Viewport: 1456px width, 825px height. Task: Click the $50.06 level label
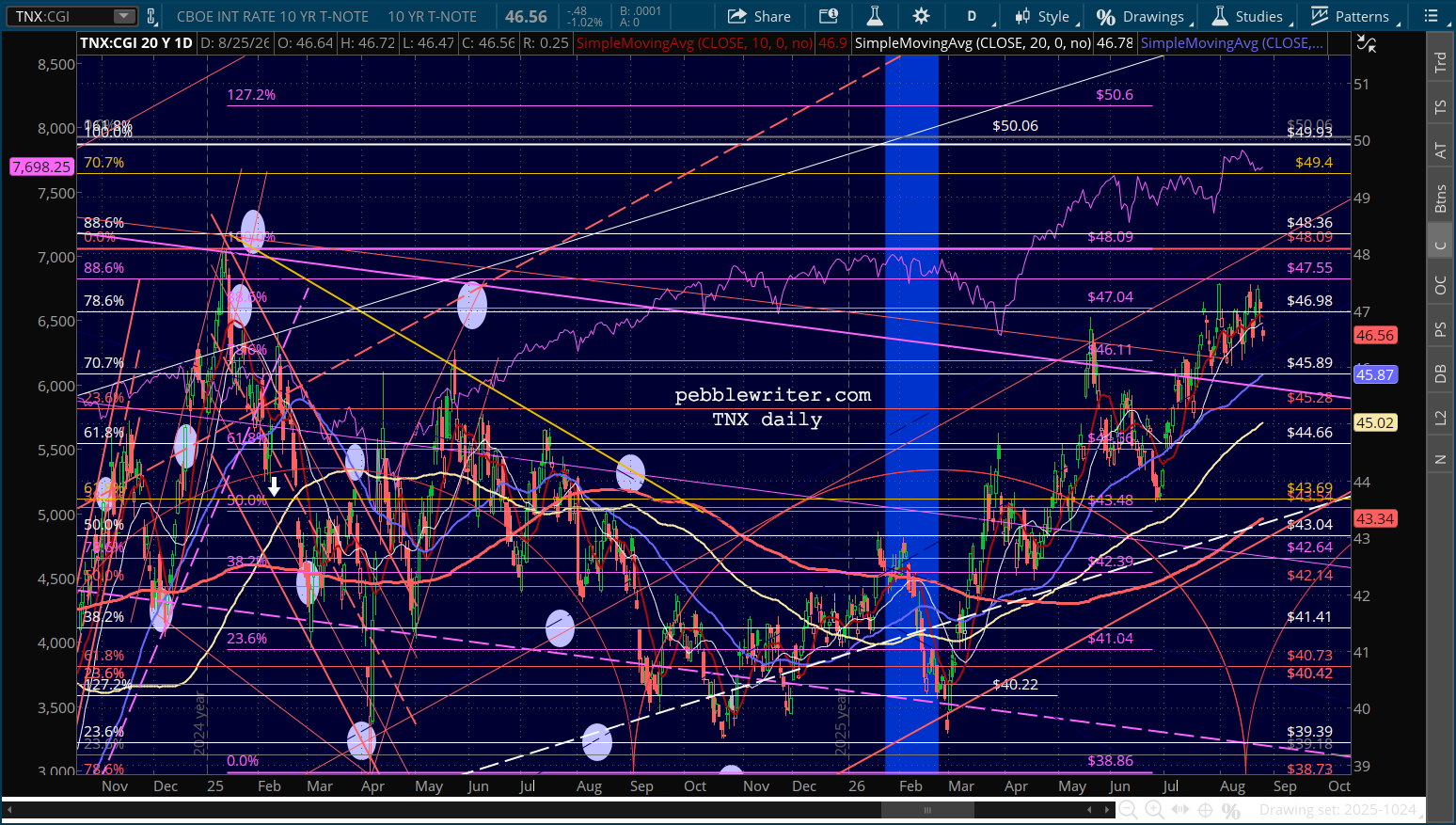click(1016, 125)
